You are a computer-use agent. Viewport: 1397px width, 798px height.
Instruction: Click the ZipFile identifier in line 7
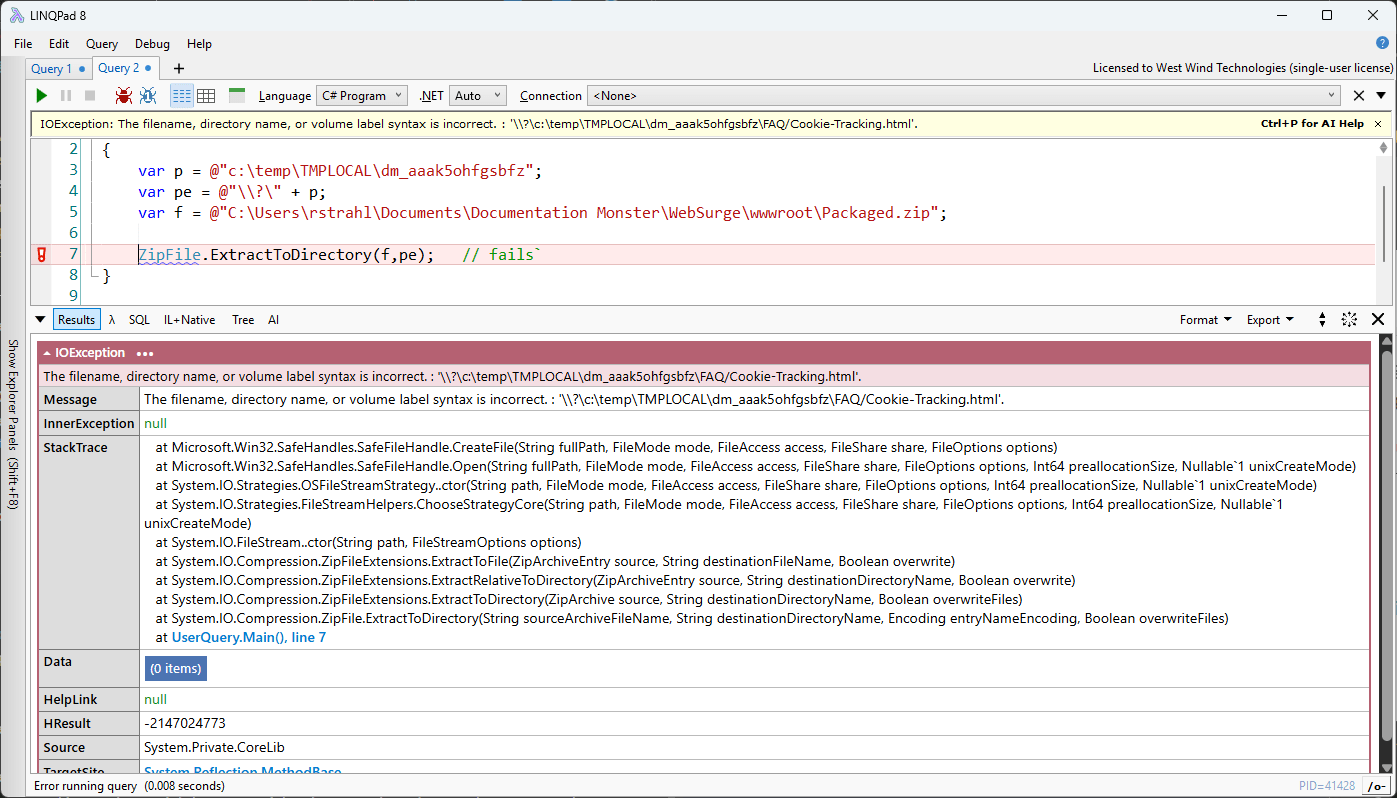pyautogui.click(x=170, y=255)
